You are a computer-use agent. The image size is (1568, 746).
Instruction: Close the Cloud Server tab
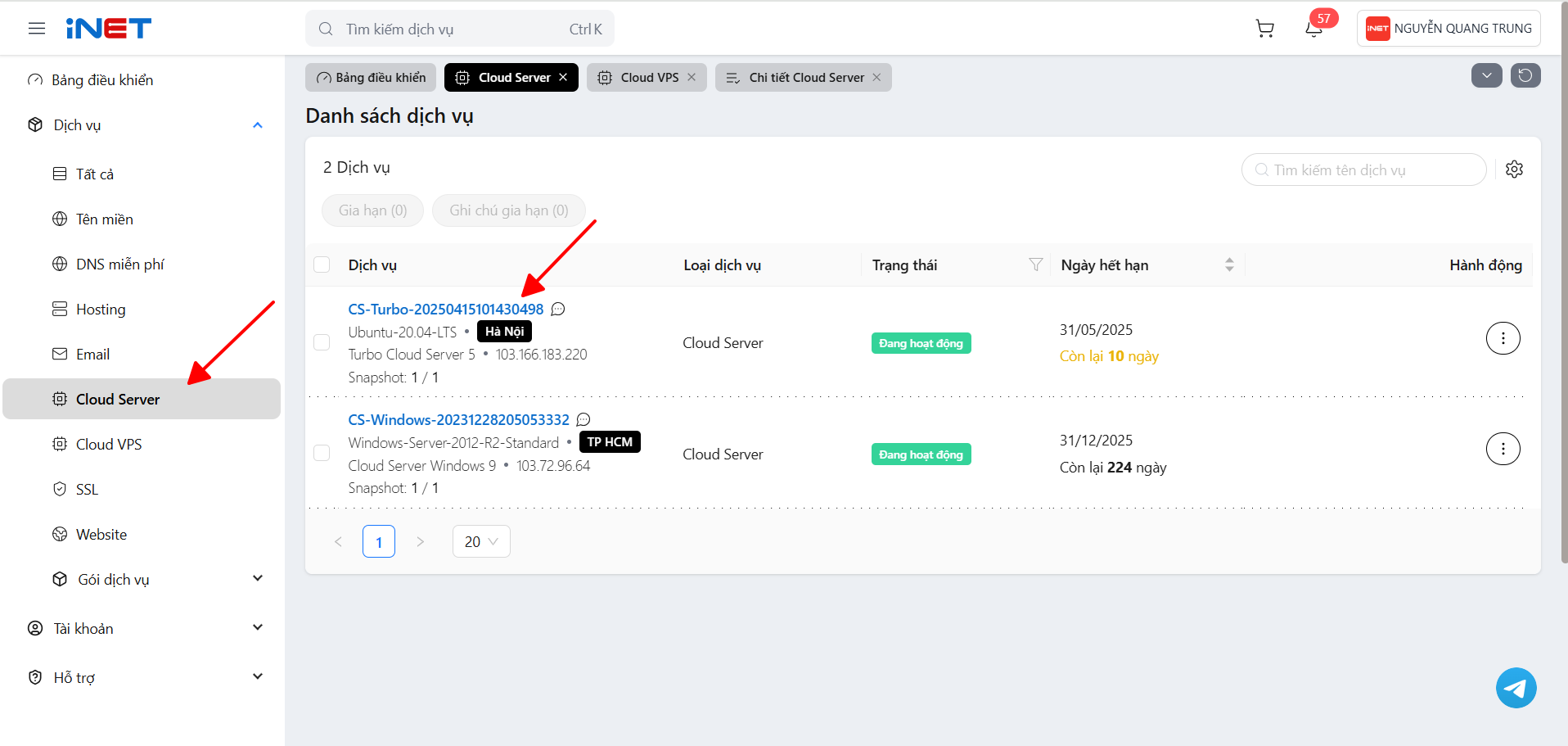tap(563, 77)
